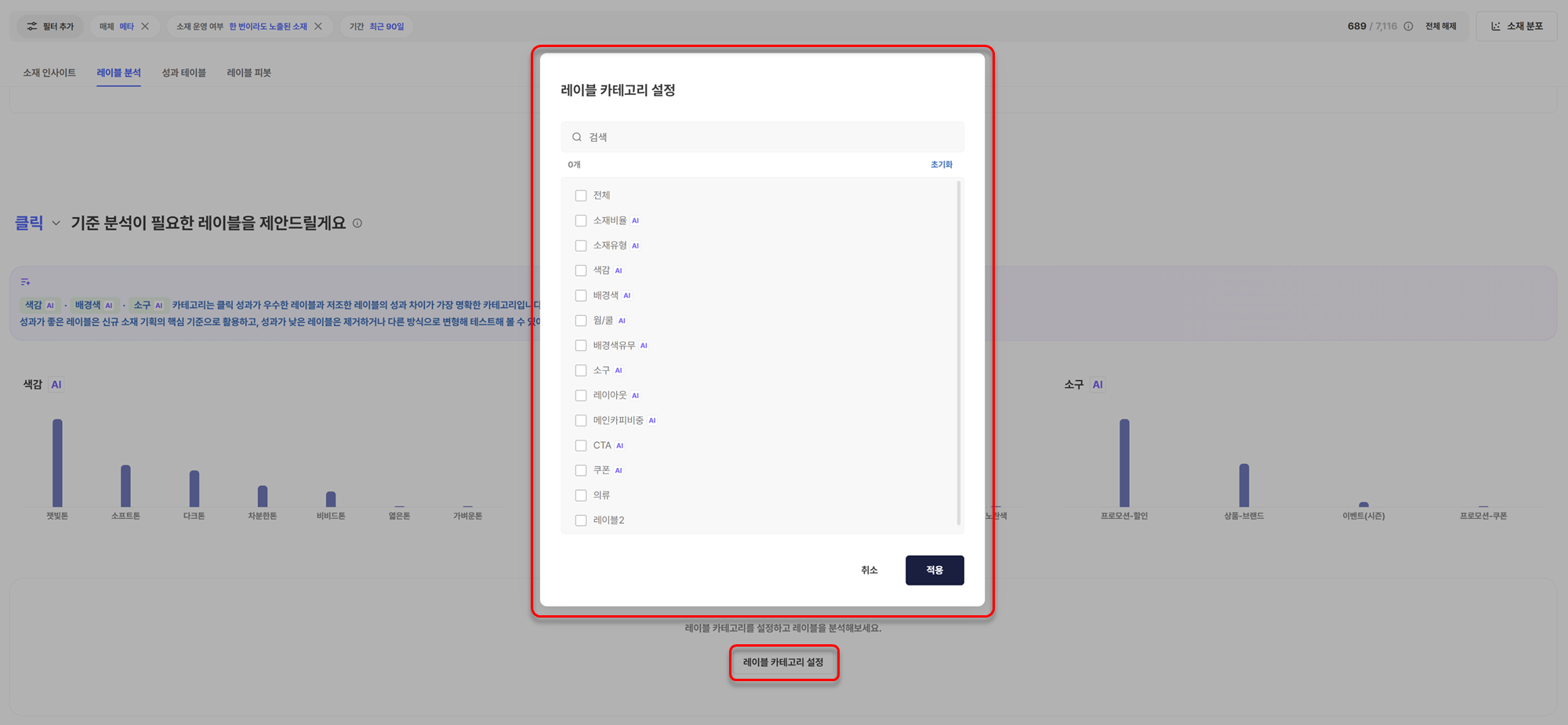Open the 레이블 피봇 tab
The height and width of the screenshot is (725, 1568).
point(249,73)
